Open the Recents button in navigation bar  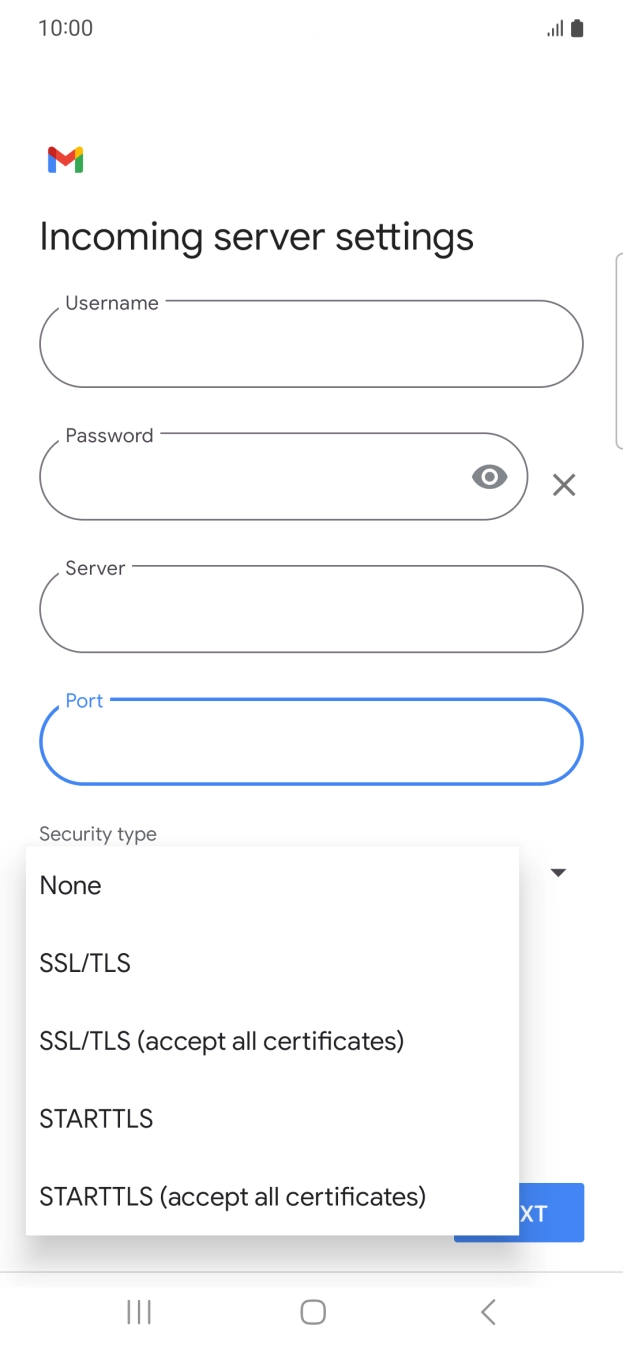(138, 1312)
